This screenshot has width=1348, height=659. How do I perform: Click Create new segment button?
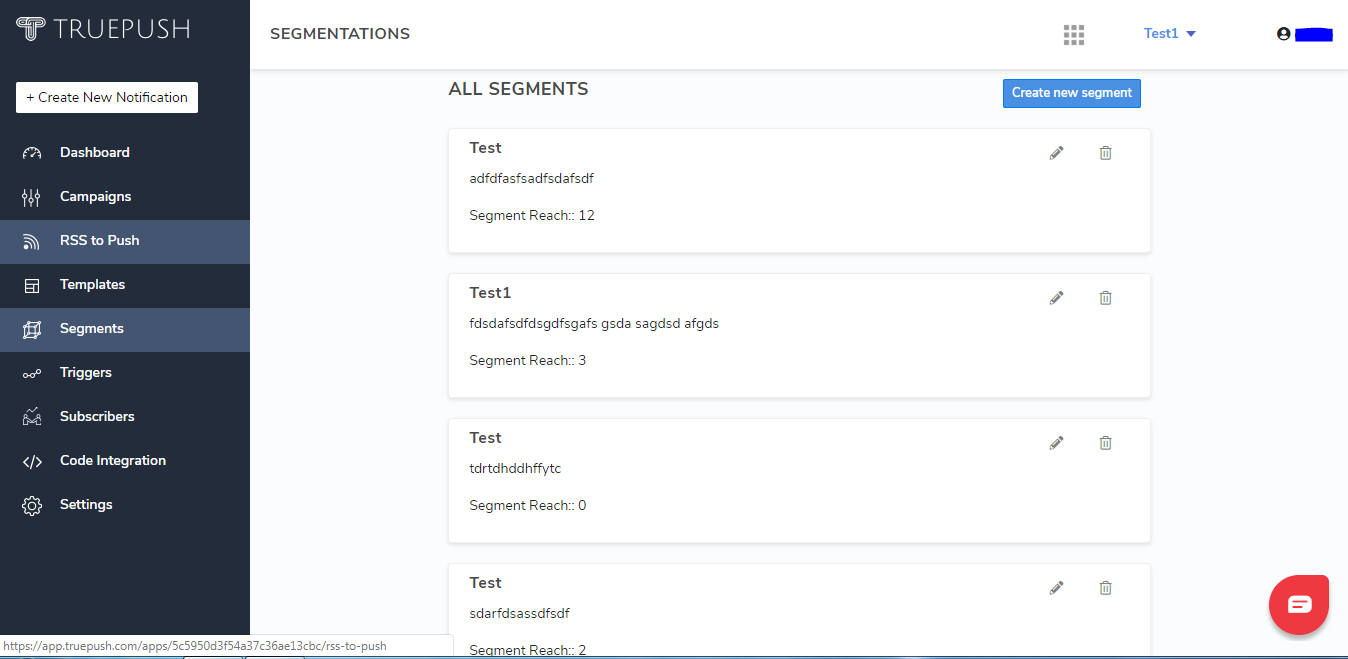1071,93
